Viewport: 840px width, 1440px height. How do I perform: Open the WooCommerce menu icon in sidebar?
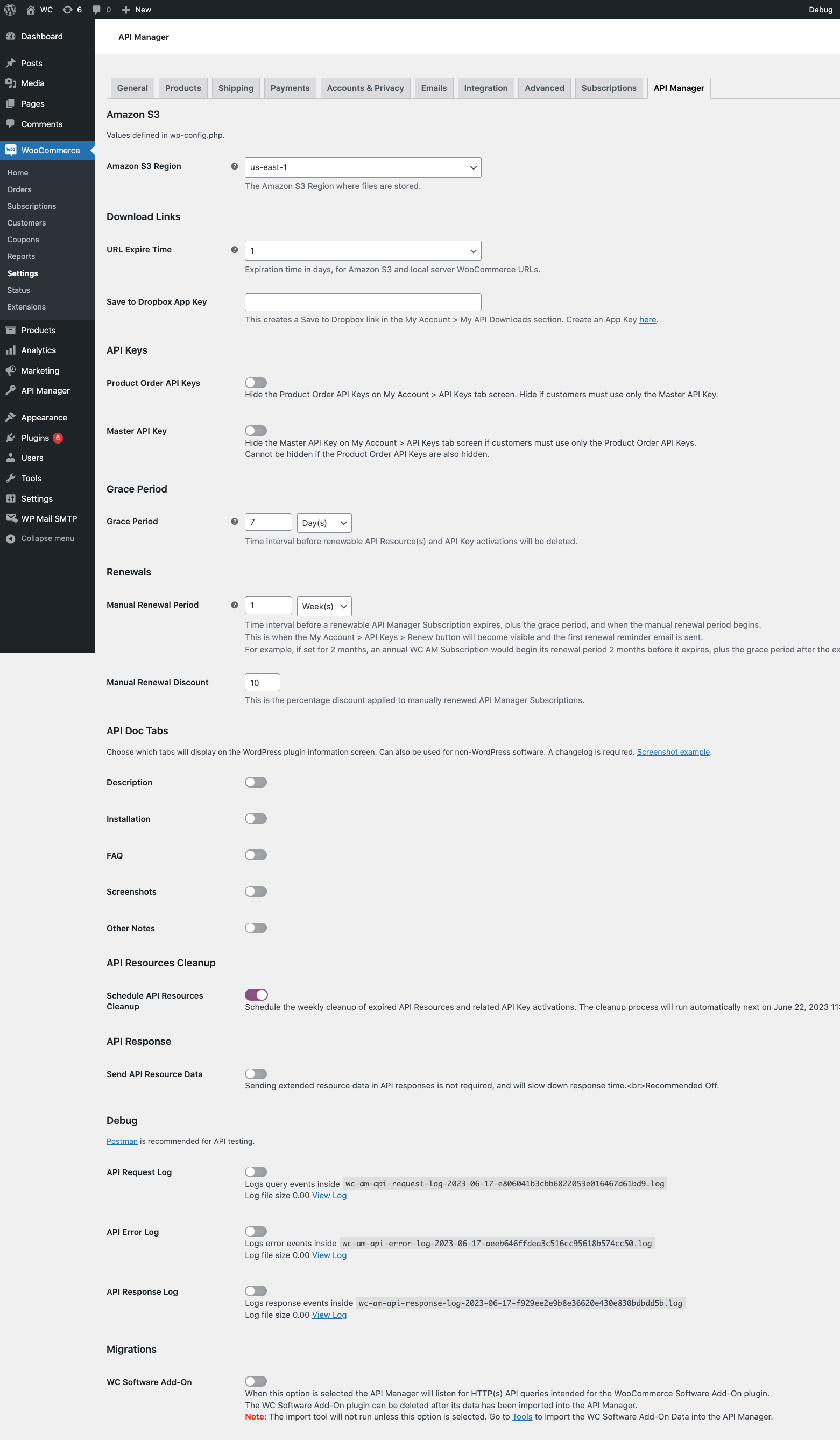11,150
